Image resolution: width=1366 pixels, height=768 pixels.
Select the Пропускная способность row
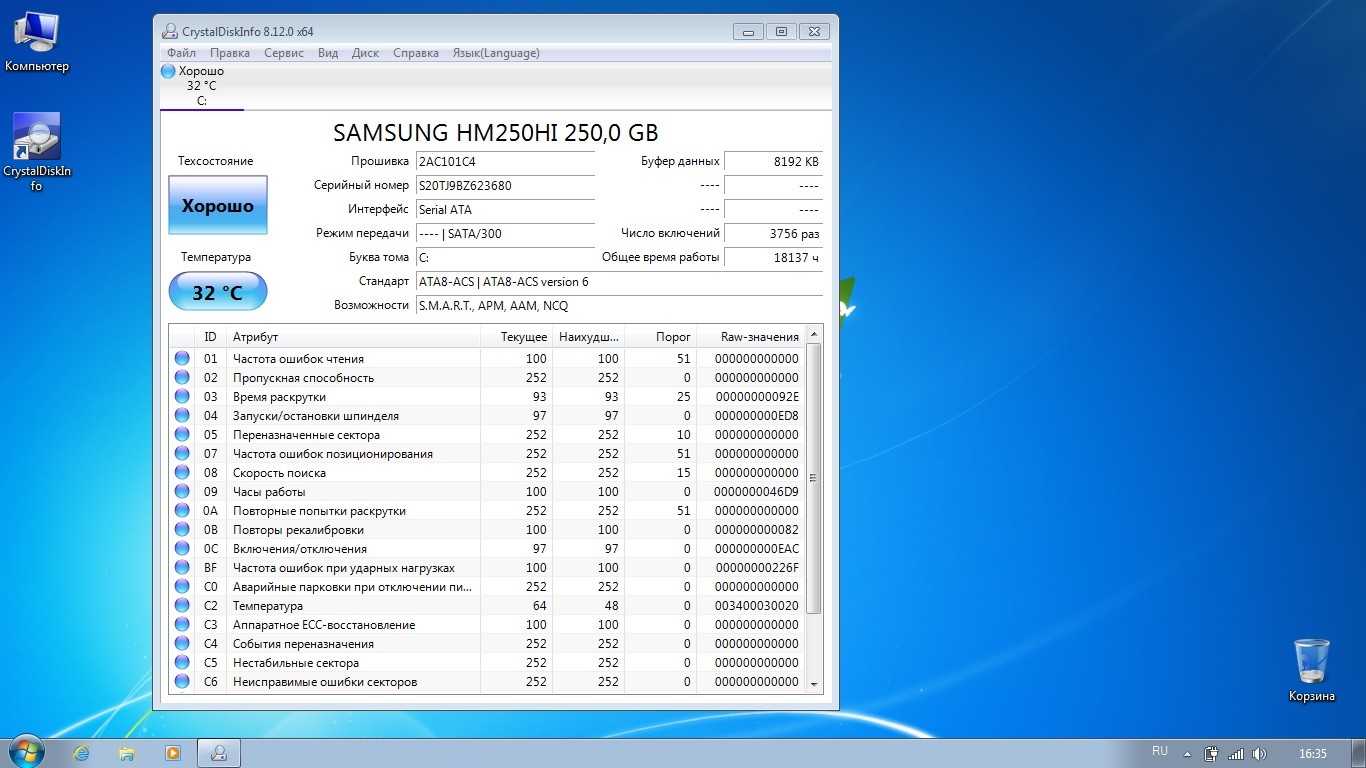click(x=486, y=377)
